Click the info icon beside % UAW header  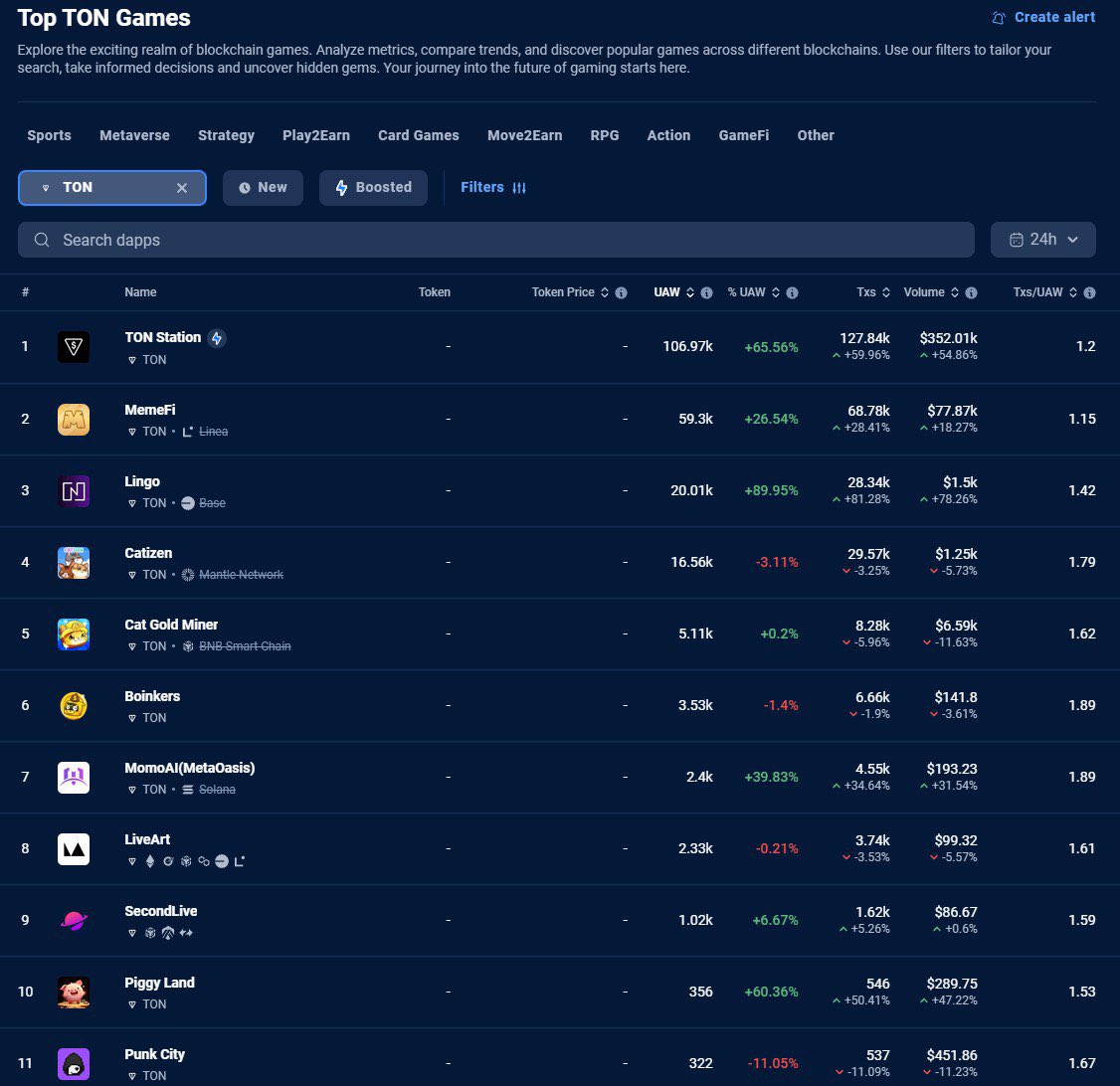[792, 292]
